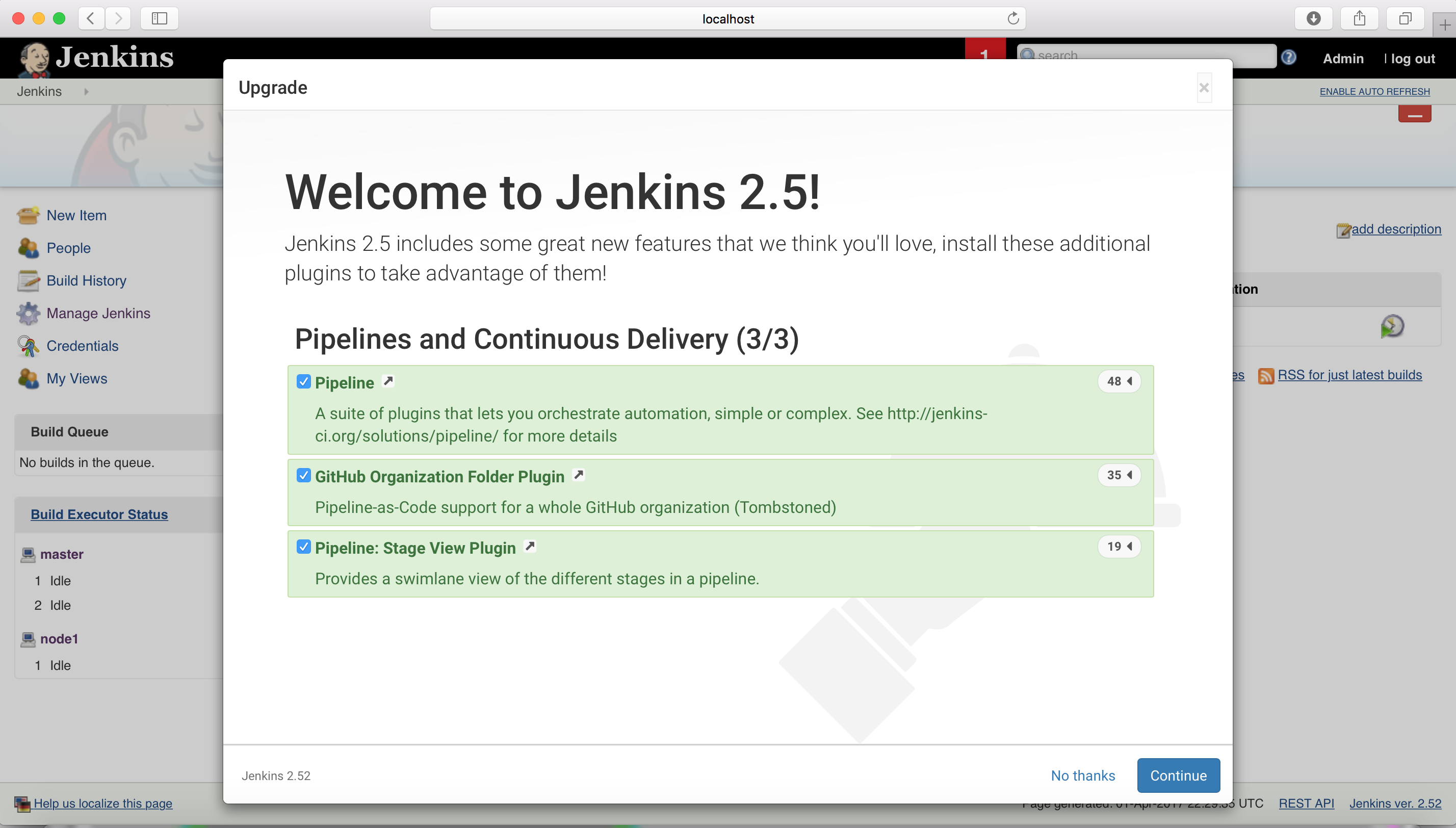Close the Upgrade dialog

pyautogui.click(x=1204, y=88)
